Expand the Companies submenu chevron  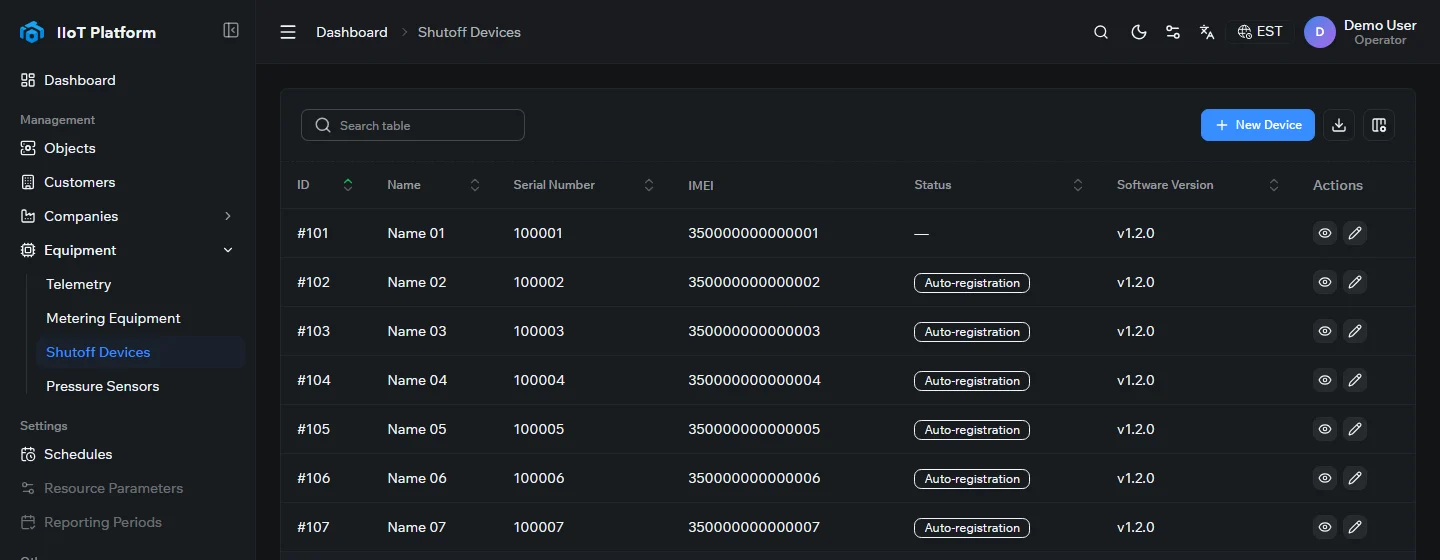click(228, 216)
